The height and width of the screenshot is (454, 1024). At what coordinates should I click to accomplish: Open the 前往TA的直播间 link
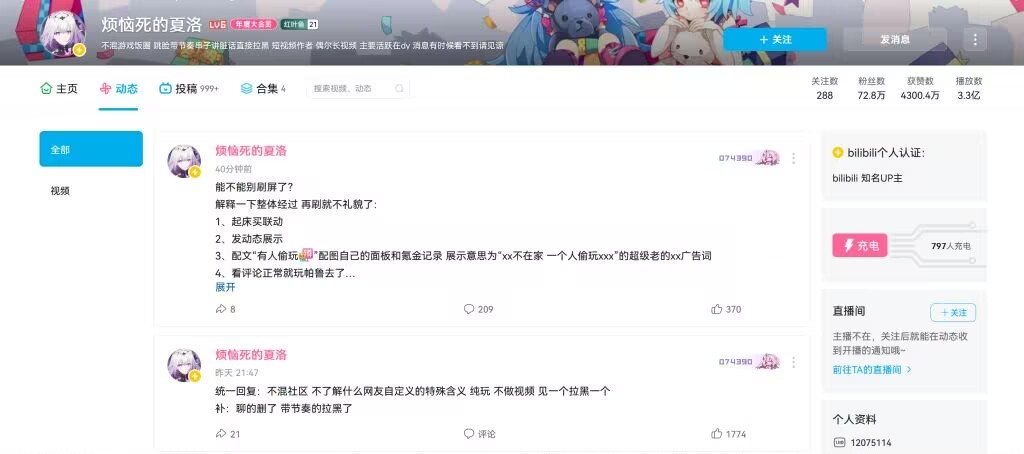(872, 370)
